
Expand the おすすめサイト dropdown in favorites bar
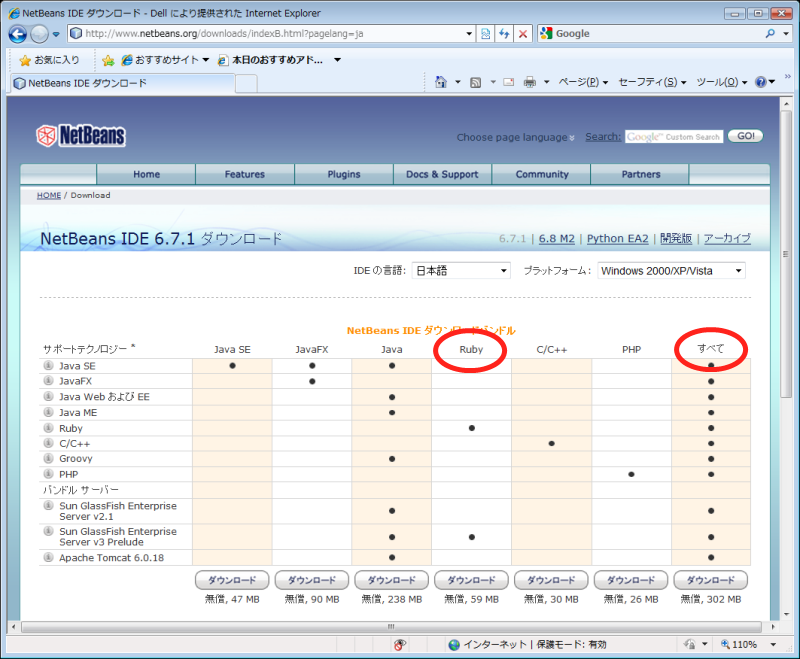[x=206, y=60]
